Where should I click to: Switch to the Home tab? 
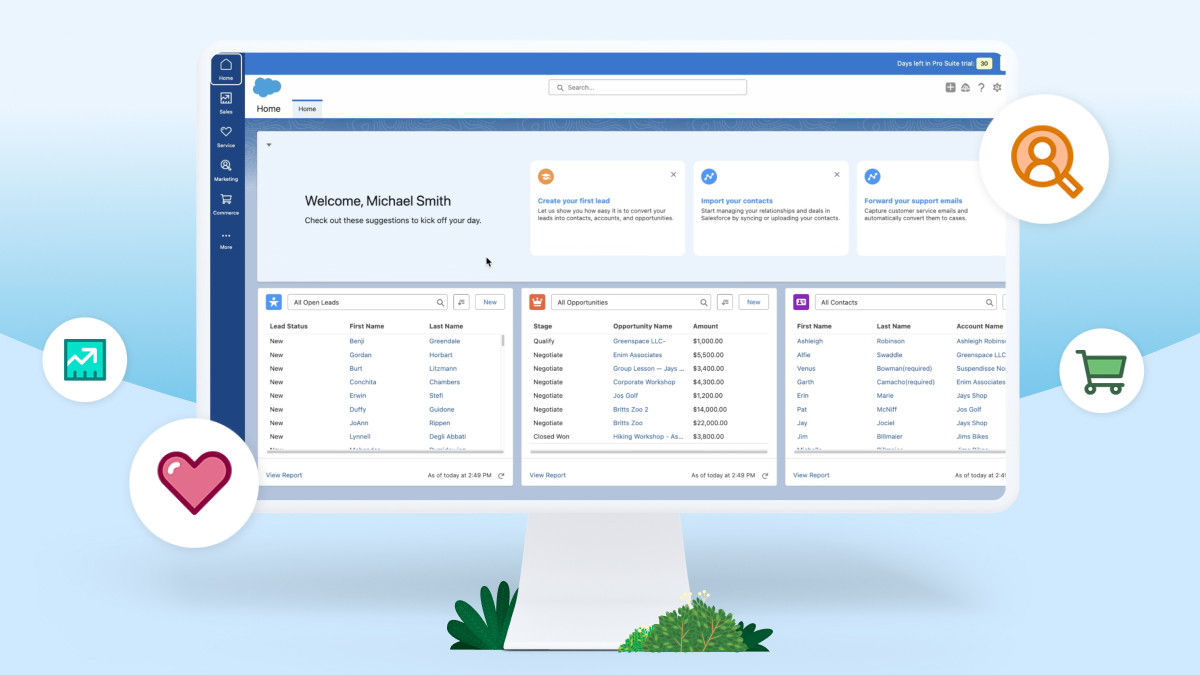coord(307,108)
